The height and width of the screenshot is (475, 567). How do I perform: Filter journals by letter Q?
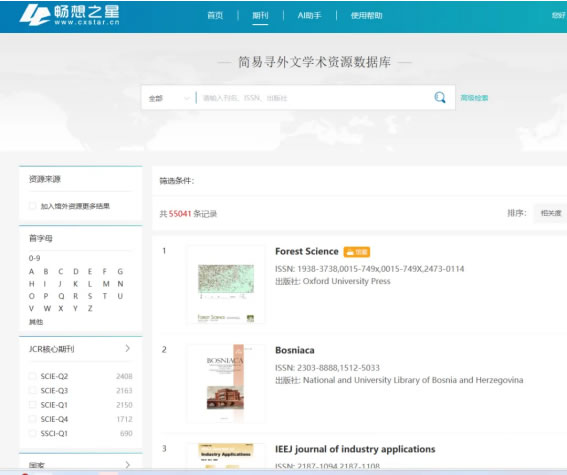pyautogui.click(x=61, y=296)
